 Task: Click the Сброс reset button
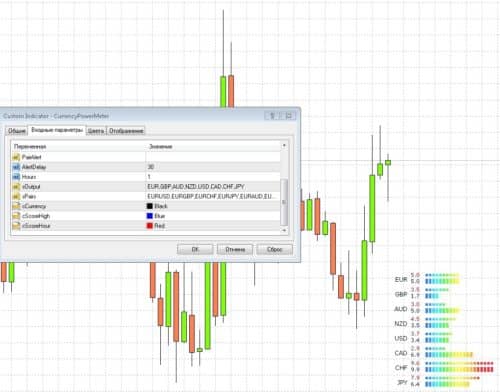275,249
